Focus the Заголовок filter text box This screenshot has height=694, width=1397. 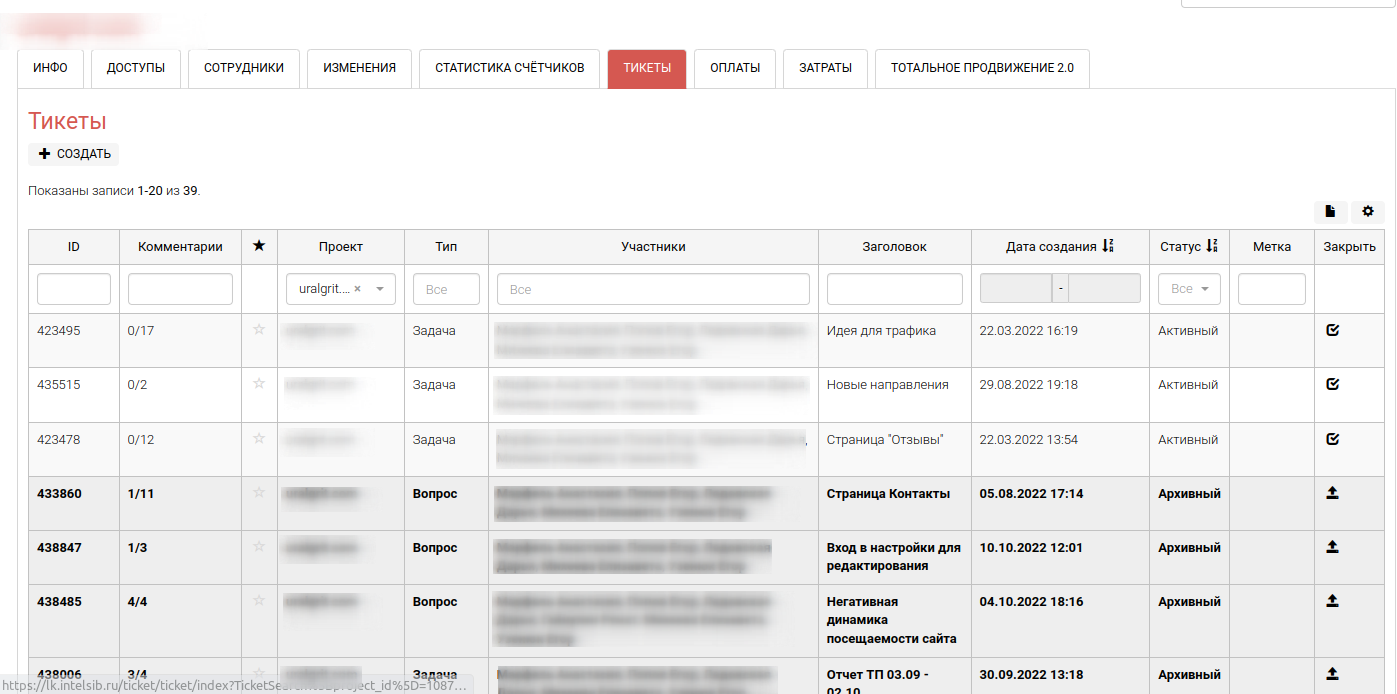coord(894,289)
